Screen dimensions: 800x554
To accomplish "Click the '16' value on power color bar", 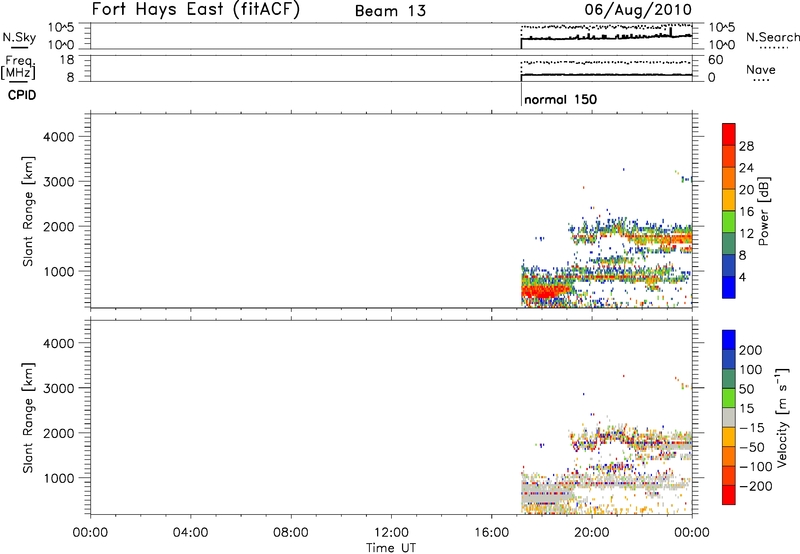I will 746,212.
